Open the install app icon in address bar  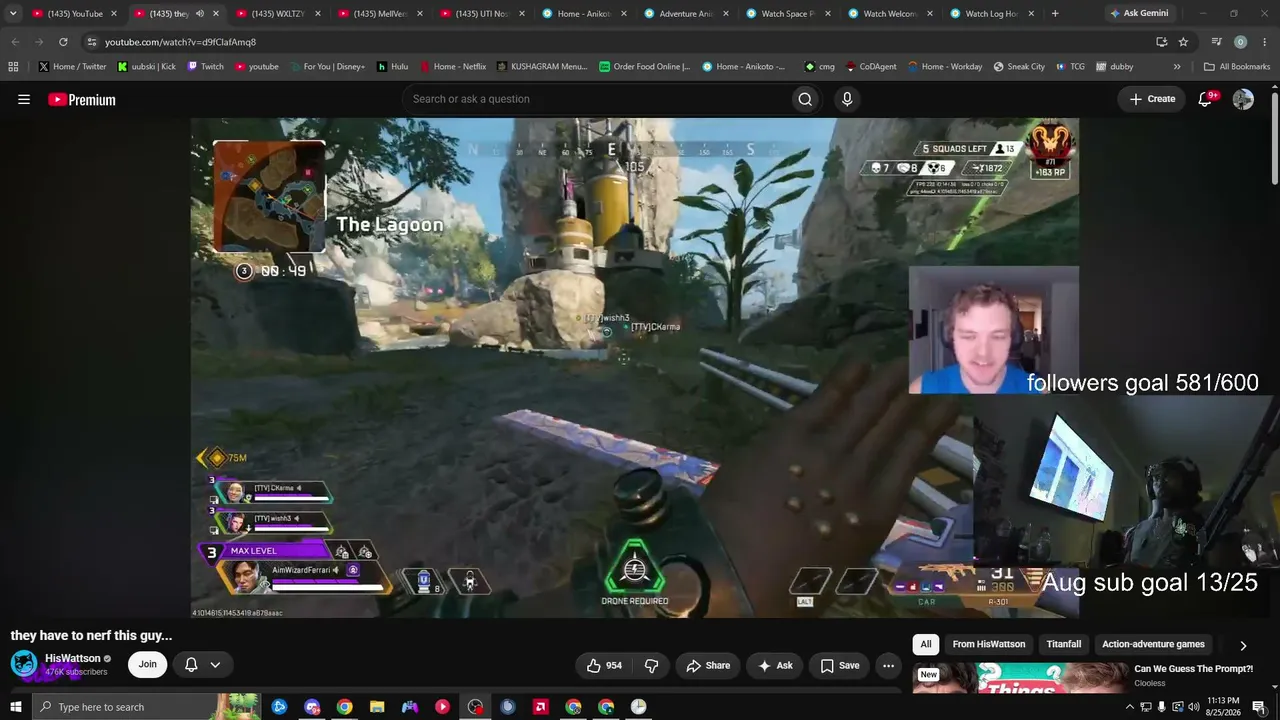(x=1161, y=42)
